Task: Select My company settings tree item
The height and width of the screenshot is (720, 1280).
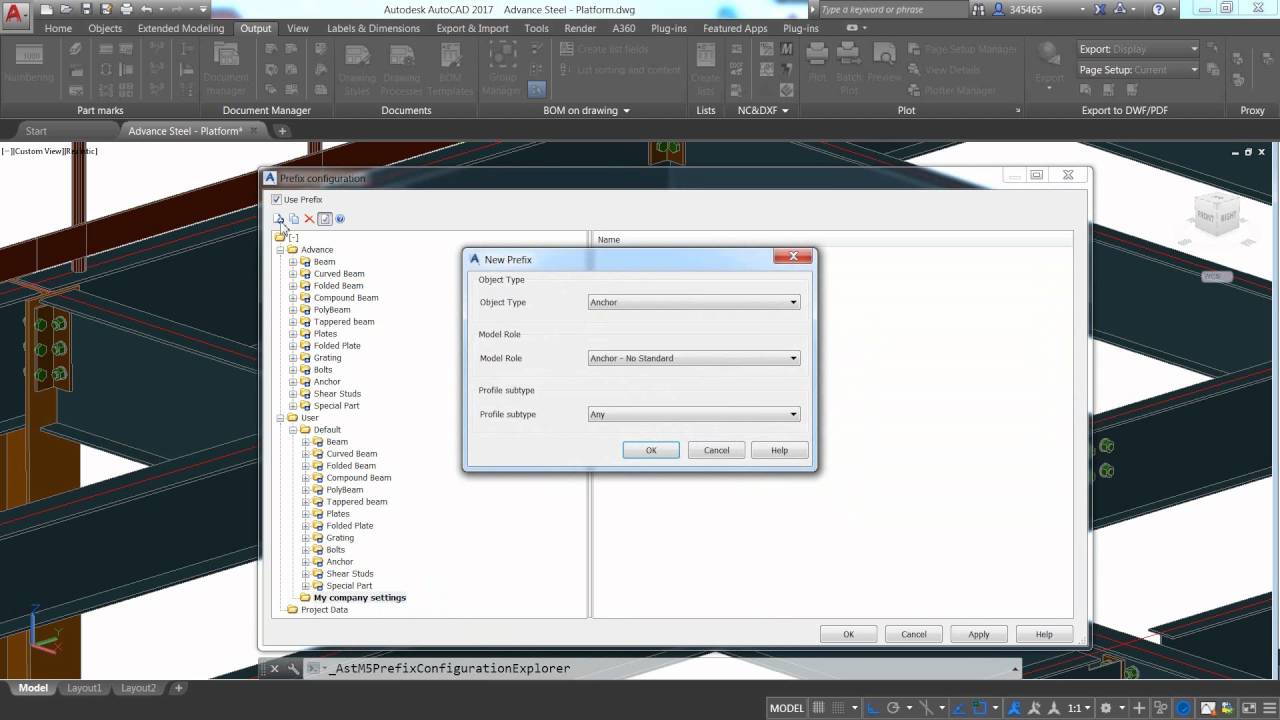Action: pyautogui.click(x=360, y=598)
